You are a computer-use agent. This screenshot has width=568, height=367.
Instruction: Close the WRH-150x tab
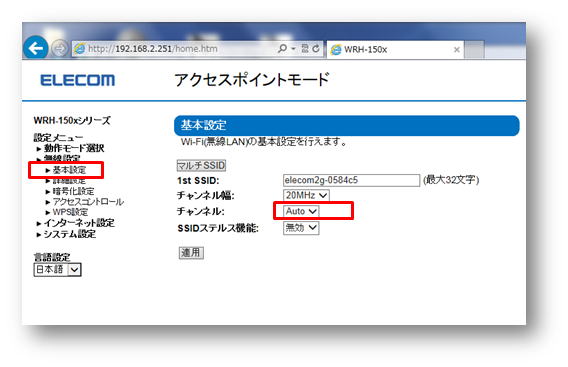pyautogui.click(x=457, y=50)
